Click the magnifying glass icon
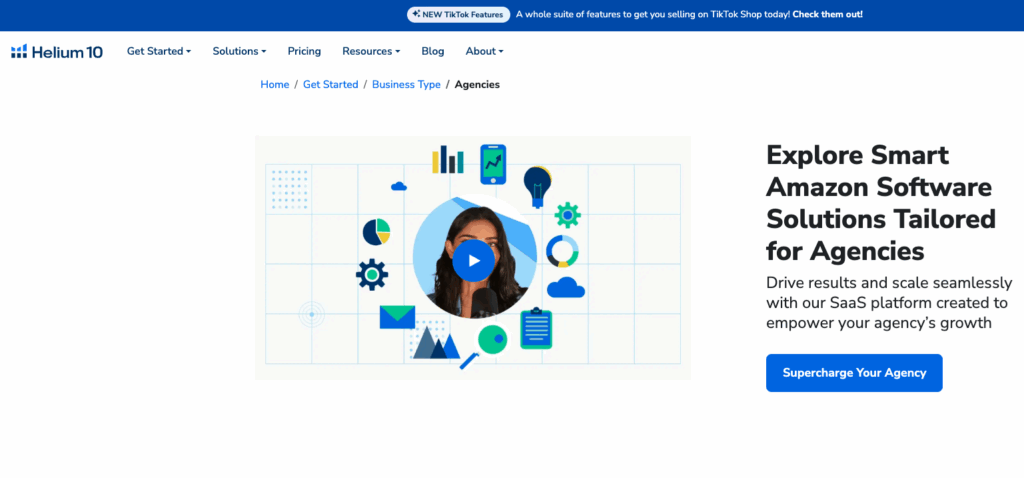 point(486,344)
